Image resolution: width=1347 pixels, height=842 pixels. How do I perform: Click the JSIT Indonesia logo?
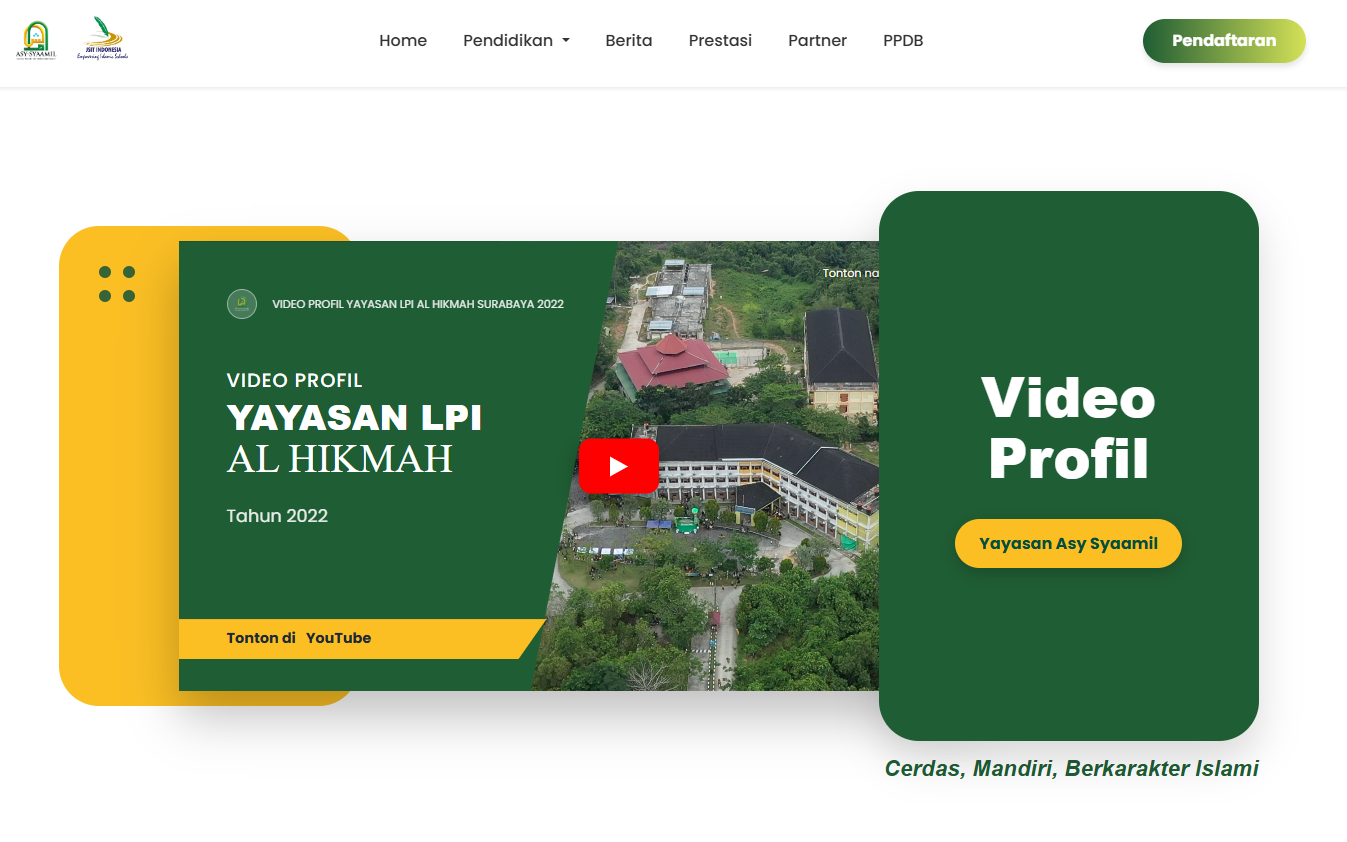102,40
